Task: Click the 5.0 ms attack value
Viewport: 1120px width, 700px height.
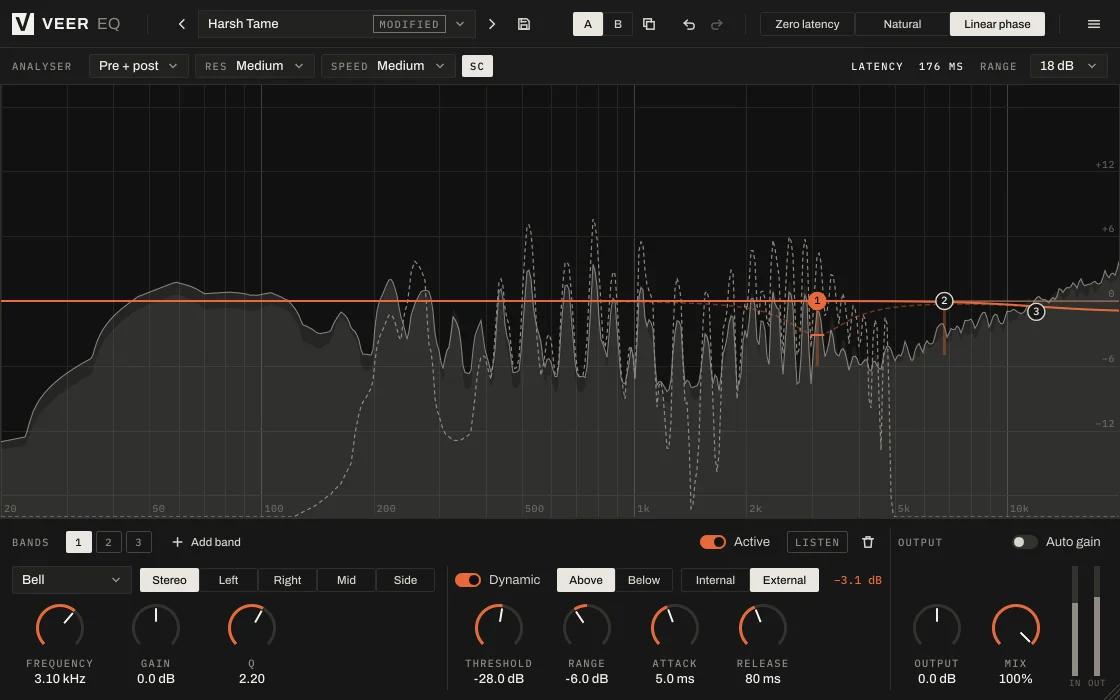Action: click(x=674, y=679)
